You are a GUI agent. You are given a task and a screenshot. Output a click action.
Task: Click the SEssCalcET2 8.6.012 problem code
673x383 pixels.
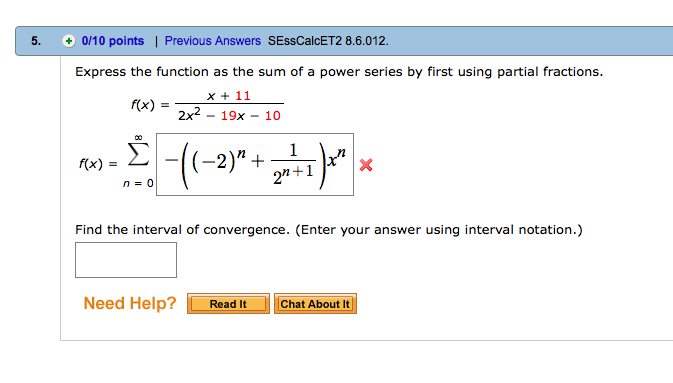(x=328, y=41)
